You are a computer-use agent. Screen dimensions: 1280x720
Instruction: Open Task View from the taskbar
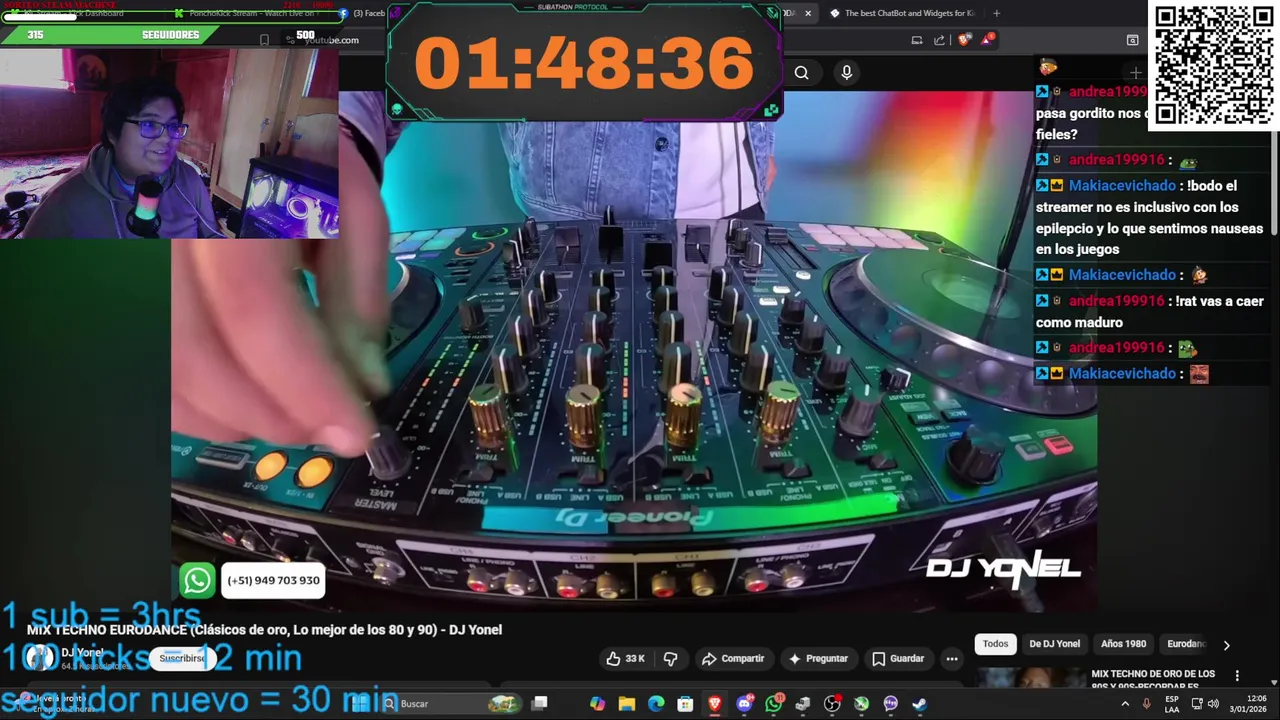(x=538, y=704)
